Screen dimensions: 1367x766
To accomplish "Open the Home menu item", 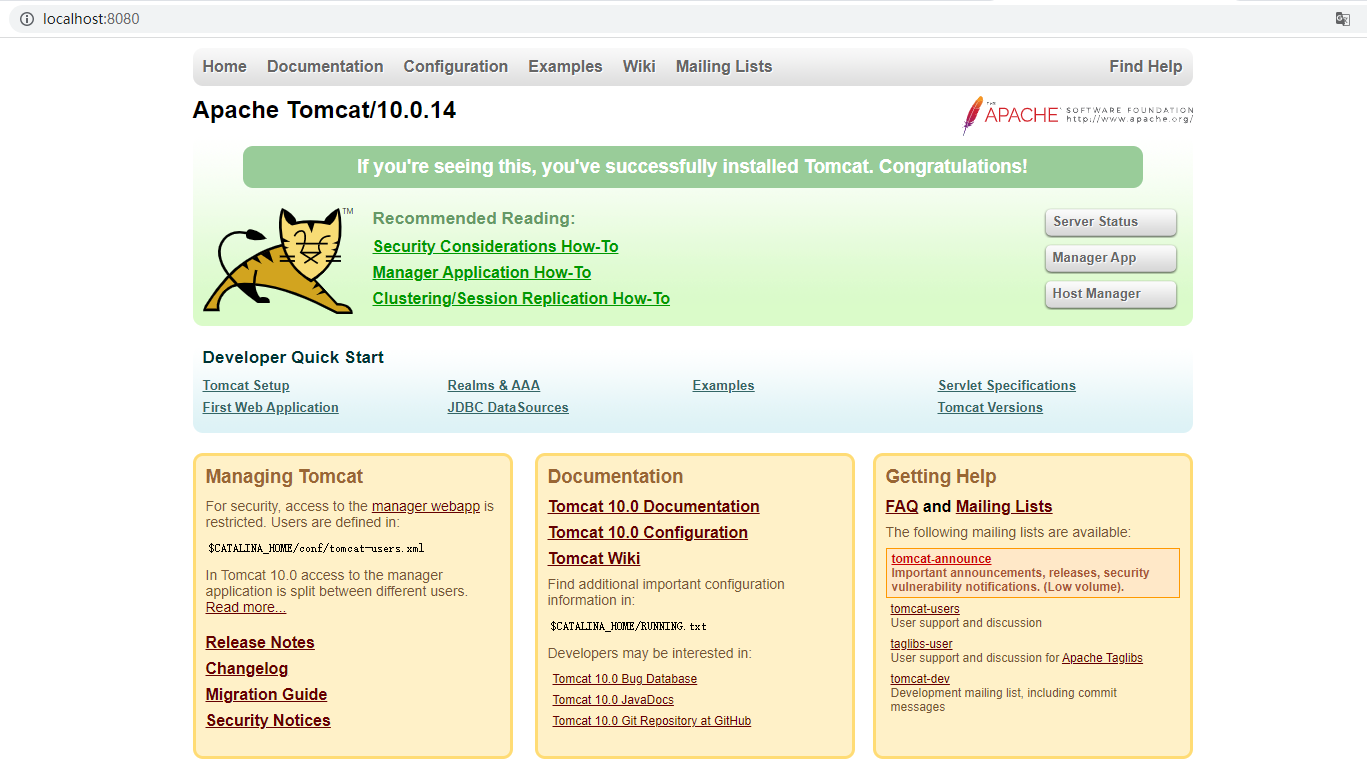I will coord(224,67).
